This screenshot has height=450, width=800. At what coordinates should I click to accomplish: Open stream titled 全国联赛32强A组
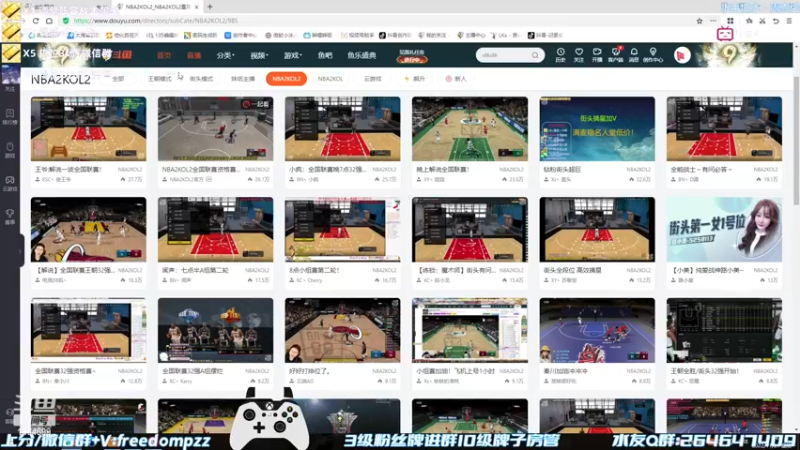click(x=192, y=371)
